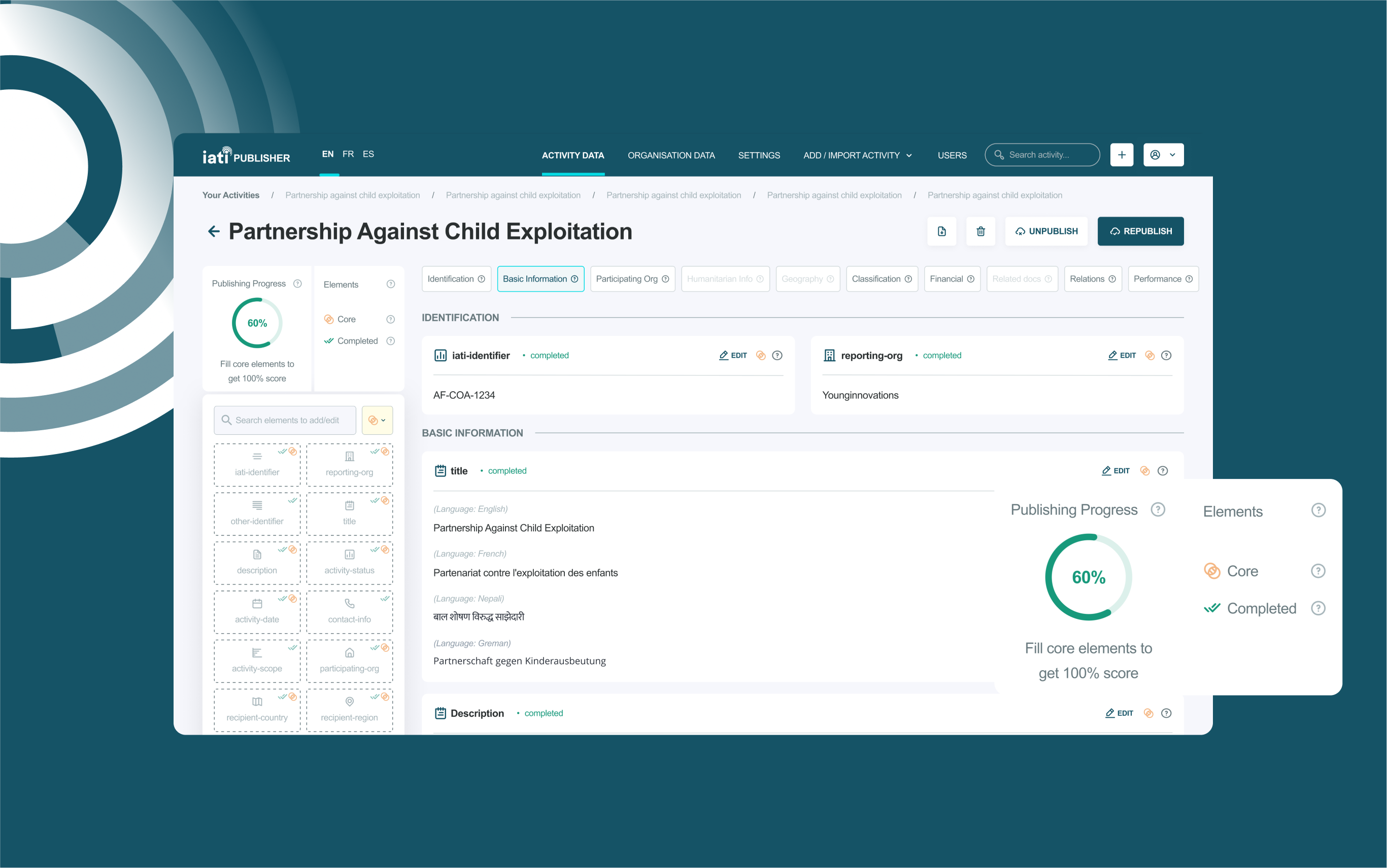Click the Republish button
The width and height of the screenshot is (1387, 868).
1140,231
